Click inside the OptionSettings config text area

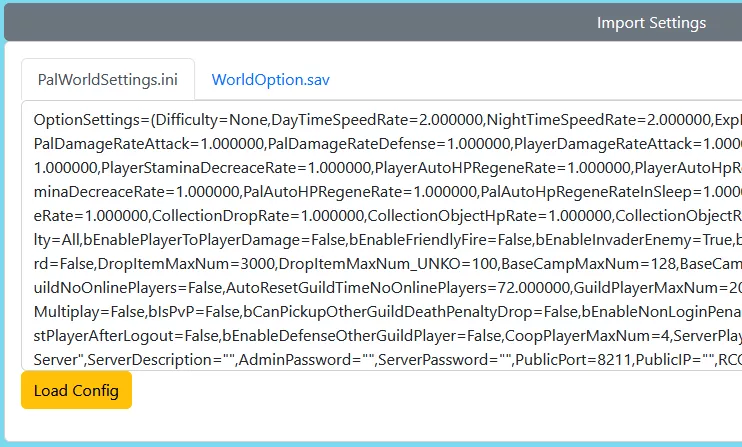pos(381,235)
